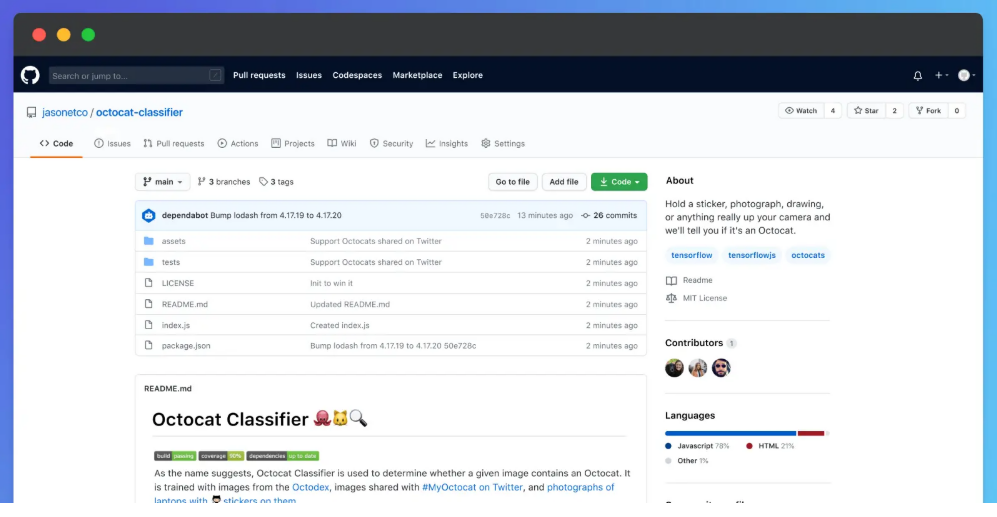
Task: Go to Marketplace
Action: tap(417, 75)
